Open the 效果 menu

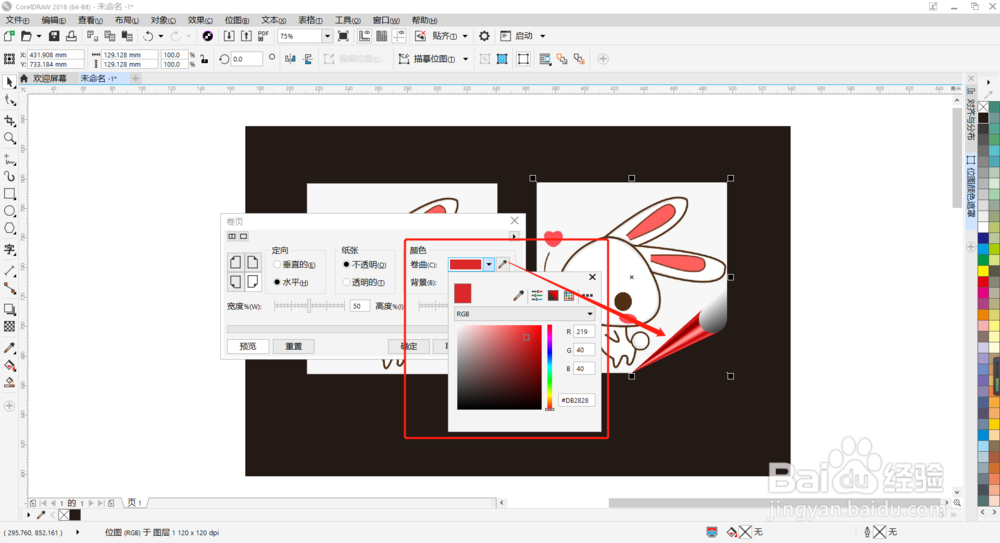200,20
